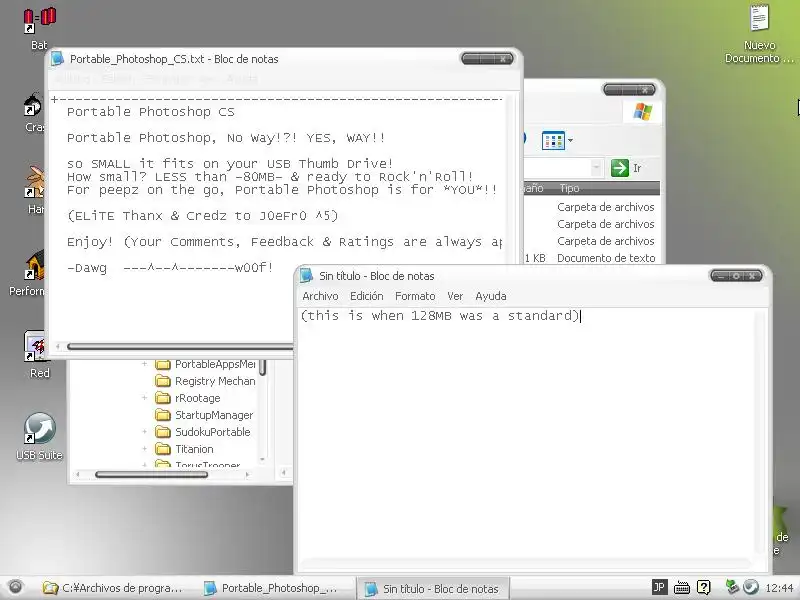This screenshot has width=800, height=600.
Task: Expand the rRootage folder tree node
Action: pos(144,398)
